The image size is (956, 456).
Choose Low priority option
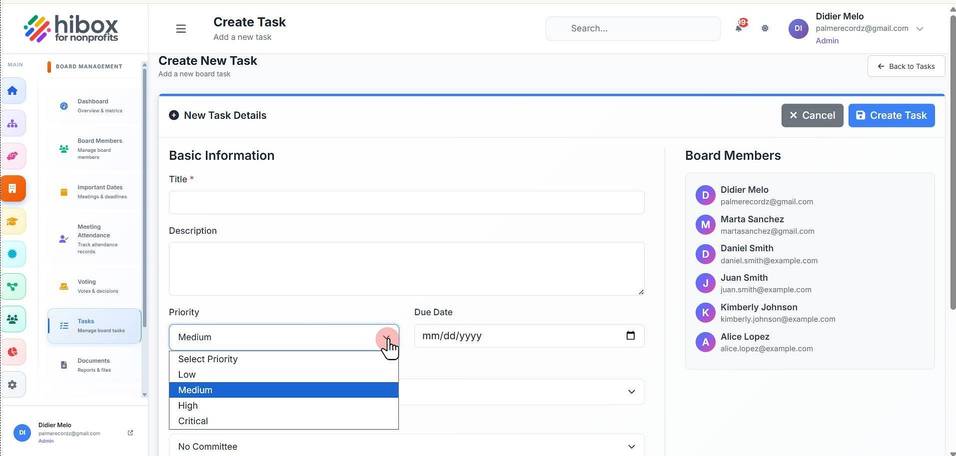point(284,374)
